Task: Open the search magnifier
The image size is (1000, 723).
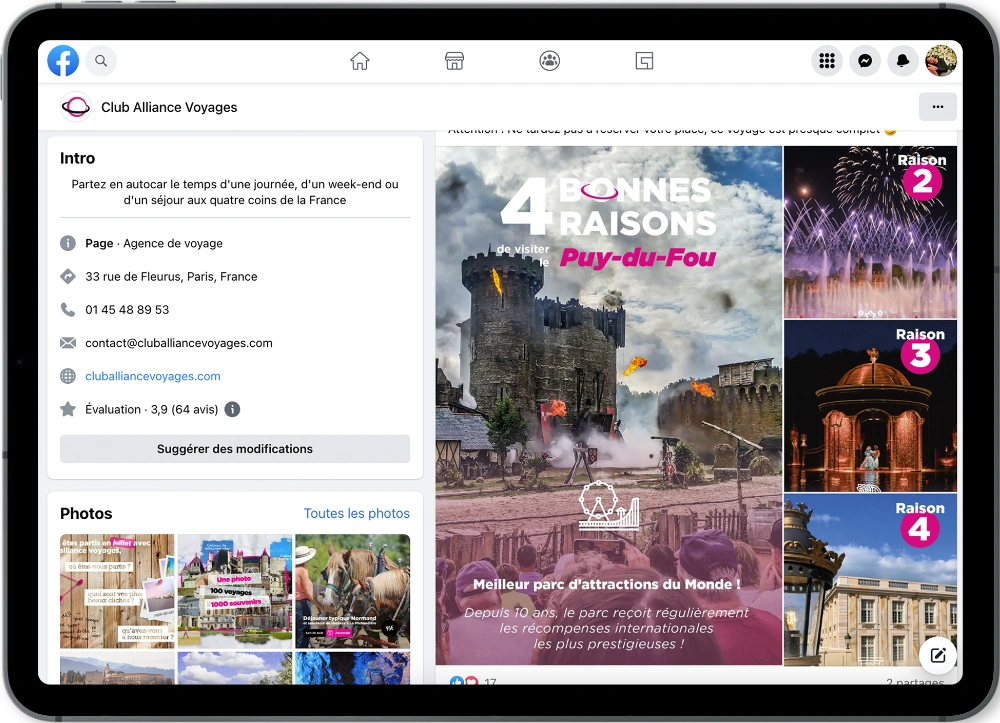Action: point(100,60)
